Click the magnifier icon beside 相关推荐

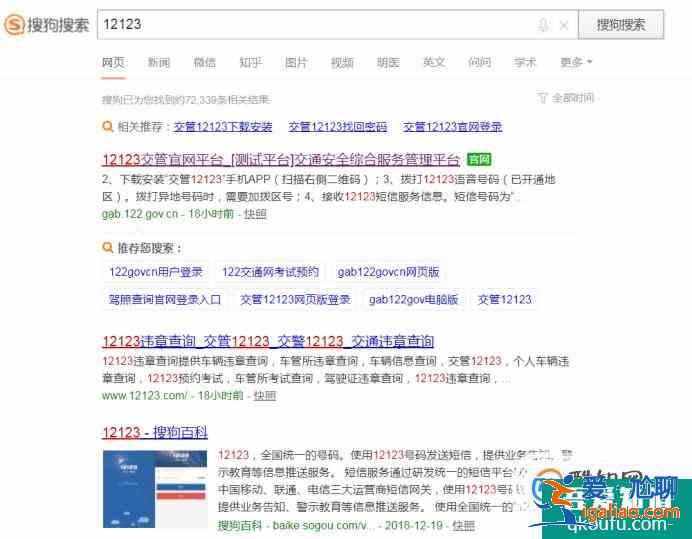coord(107,127)
